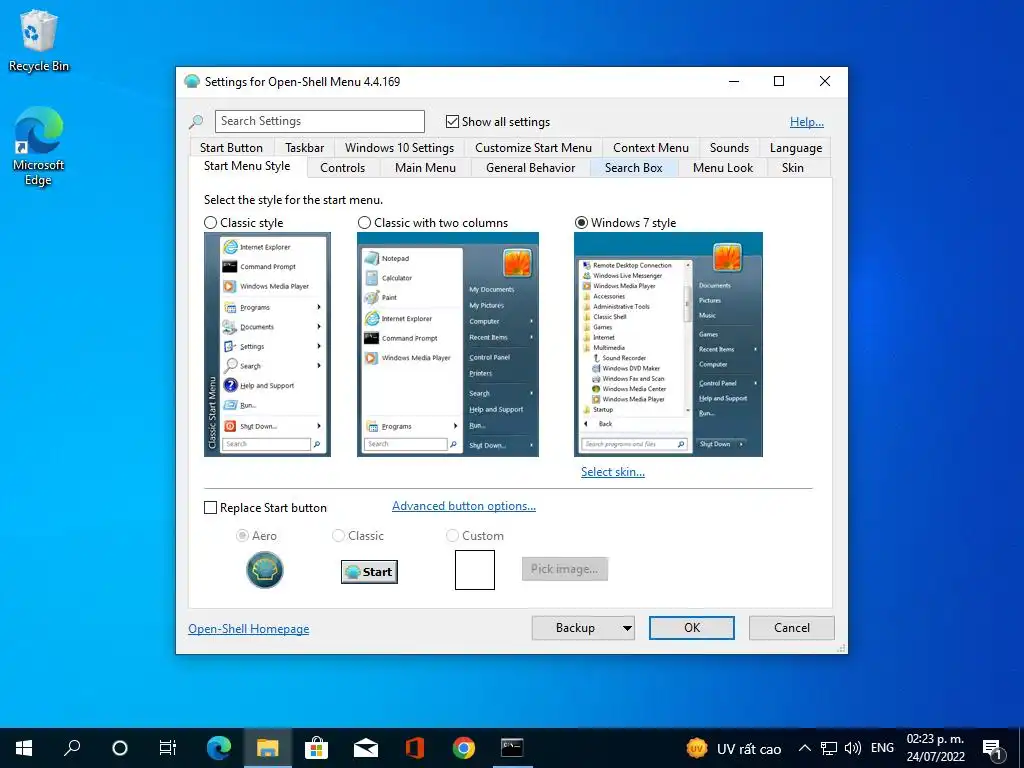This screenshot has width=1024, height=768.
Task: Click Windows 7 style preview thumbnail
Action: click(668, 344)
